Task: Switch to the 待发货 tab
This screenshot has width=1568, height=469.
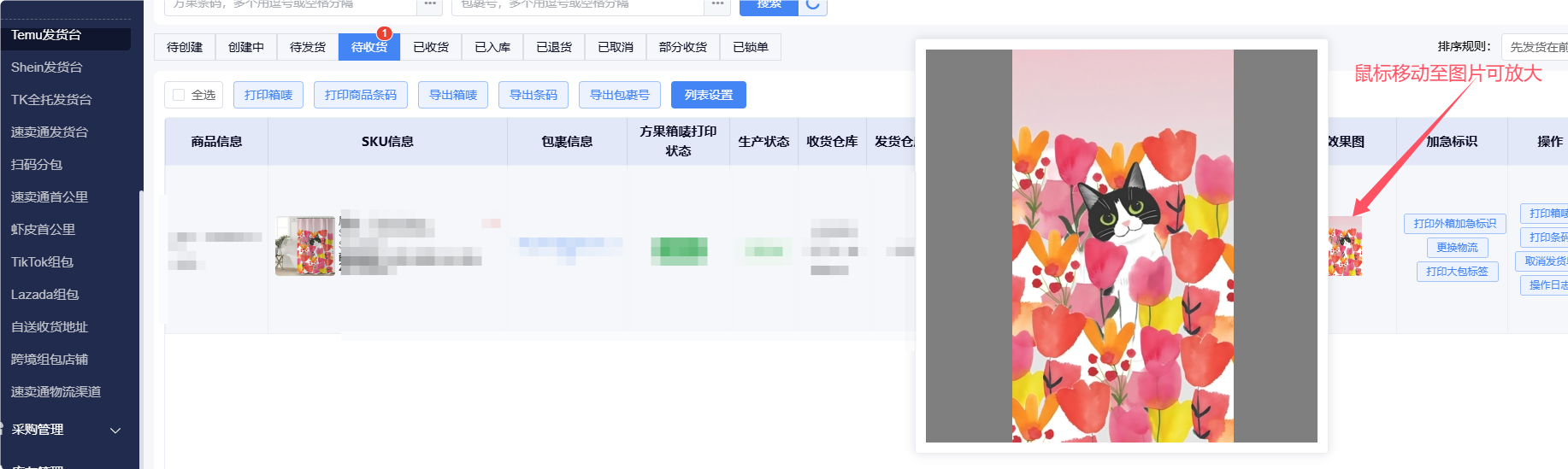Action: [308, 47]
